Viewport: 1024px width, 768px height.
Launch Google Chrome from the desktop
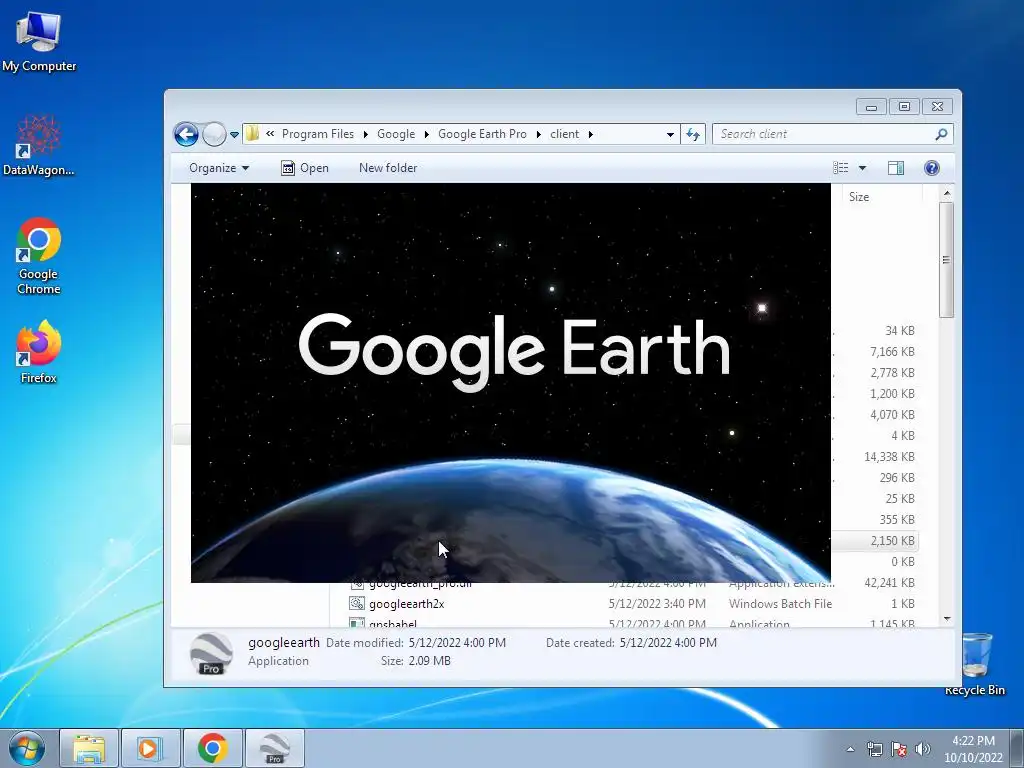pos(39,255)
